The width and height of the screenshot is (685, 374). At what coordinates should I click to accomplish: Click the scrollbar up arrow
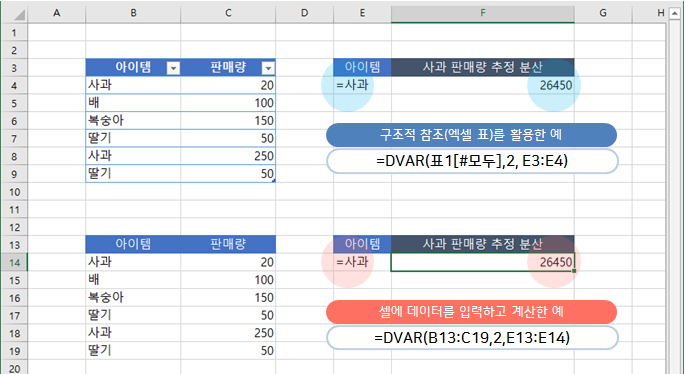pos(675,14)
